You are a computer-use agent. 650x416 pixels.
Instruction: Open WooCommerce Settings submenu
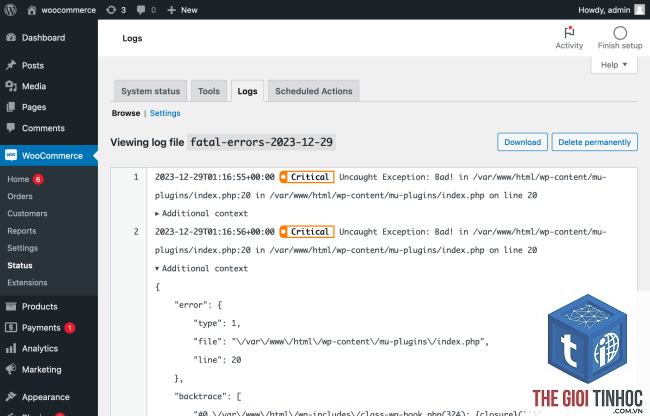tap(22, 248)
